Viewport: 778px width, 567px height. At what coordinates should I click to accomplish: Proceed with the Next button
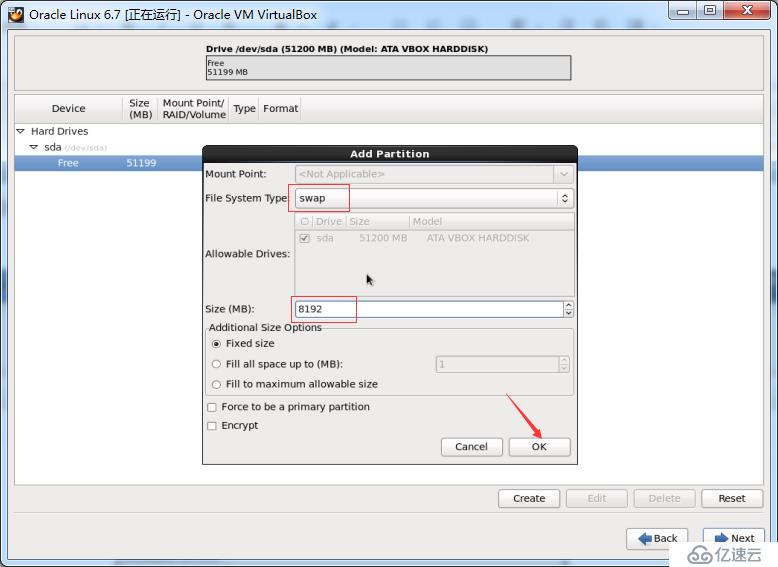733,538
